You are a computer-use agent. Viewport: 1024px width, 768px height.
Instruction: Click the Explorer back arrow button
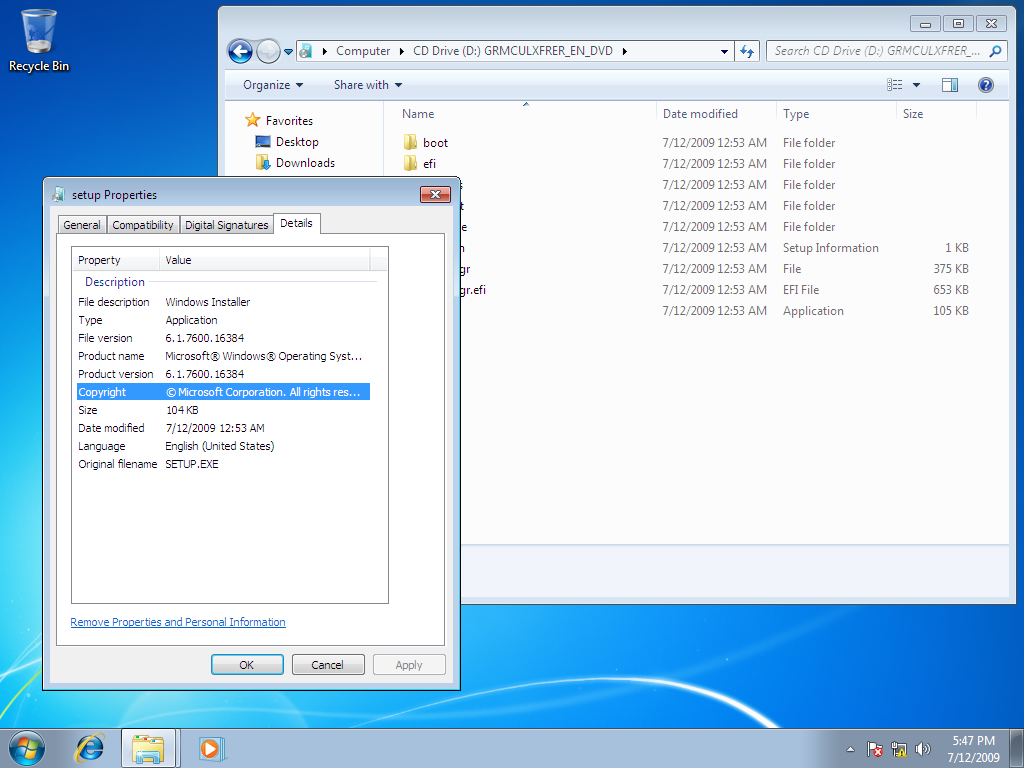pyautogui.click(x=240, y=51)
